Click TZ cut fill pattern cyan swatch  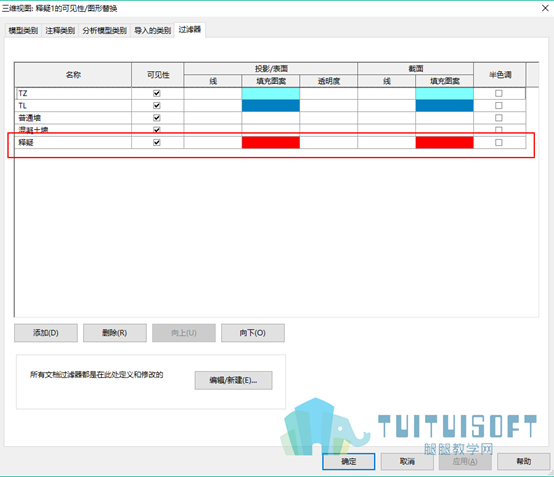point(444,93)
